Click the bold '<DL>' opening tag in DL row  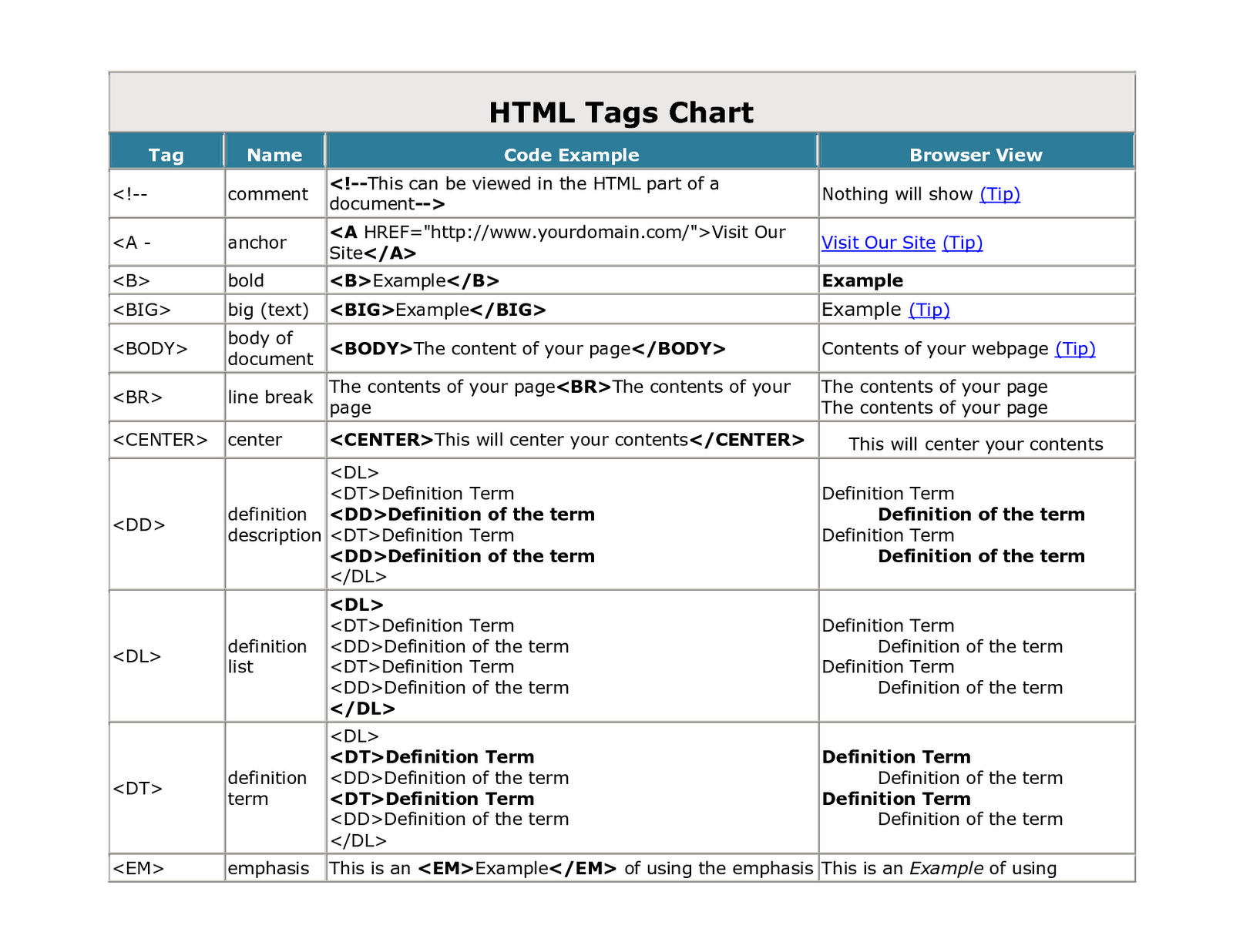357,605
